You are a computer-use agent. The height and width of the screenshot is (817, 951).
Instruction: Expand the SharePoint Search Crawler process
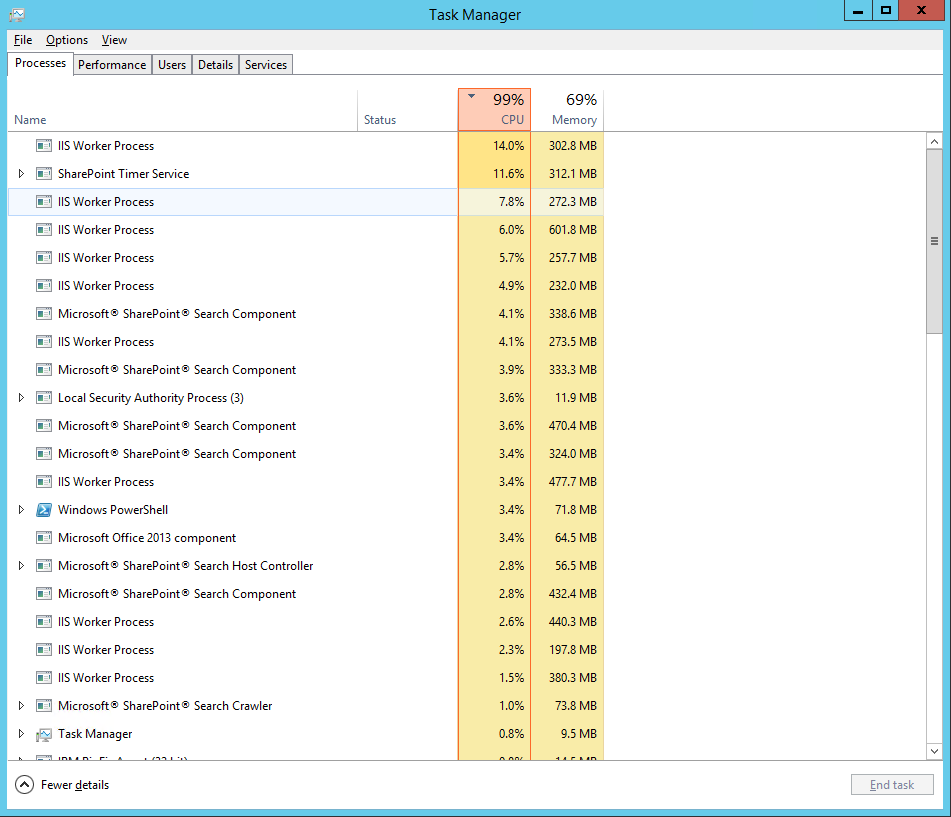pyautogui.click(x=21, y=706)
